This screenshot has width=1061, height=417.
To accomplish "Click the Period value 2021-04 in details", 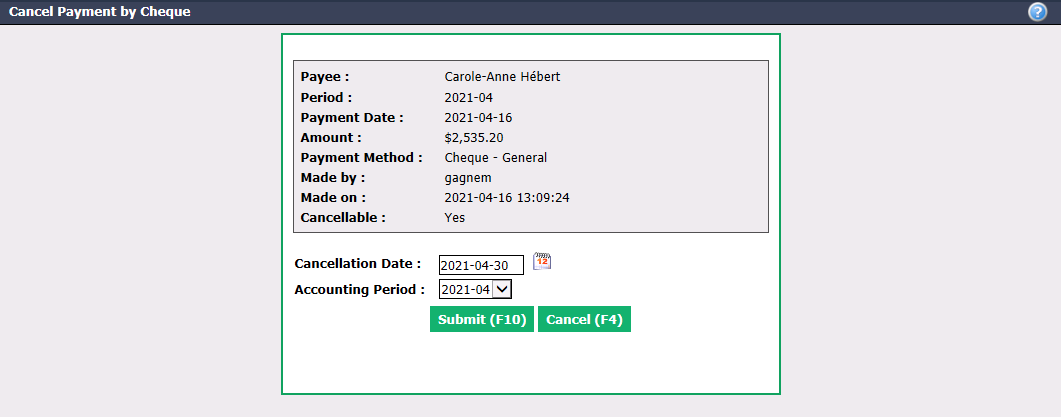I will [x=469, y=97].
